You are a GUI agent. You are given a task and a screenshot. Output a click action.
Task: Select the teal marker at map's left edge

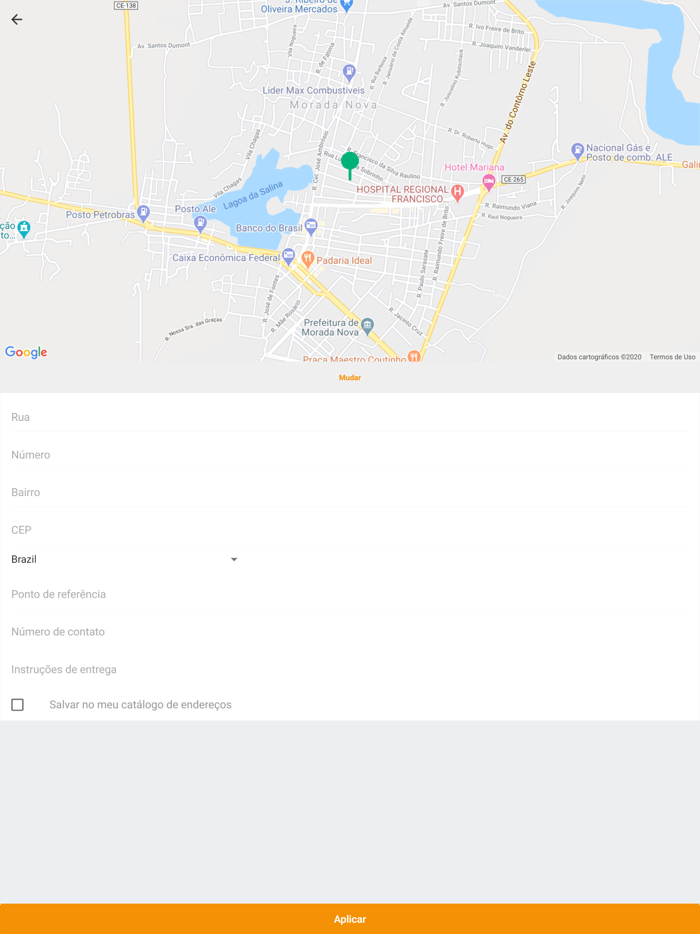pos(24,228)
